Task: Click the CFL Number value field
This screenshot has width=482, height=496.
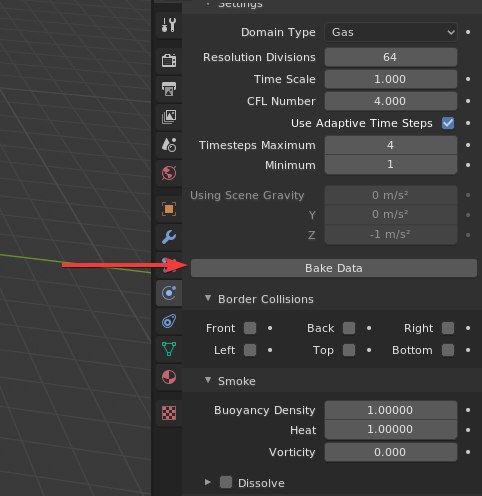Action: [391, 101]
